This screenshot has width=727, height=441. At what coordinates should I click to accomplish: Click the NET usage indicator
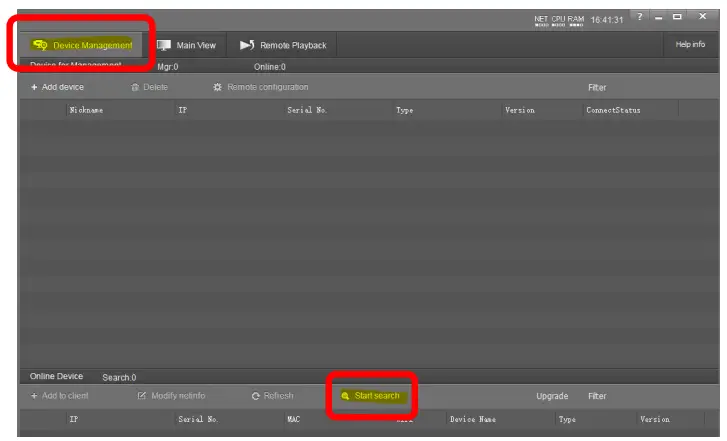541,21
